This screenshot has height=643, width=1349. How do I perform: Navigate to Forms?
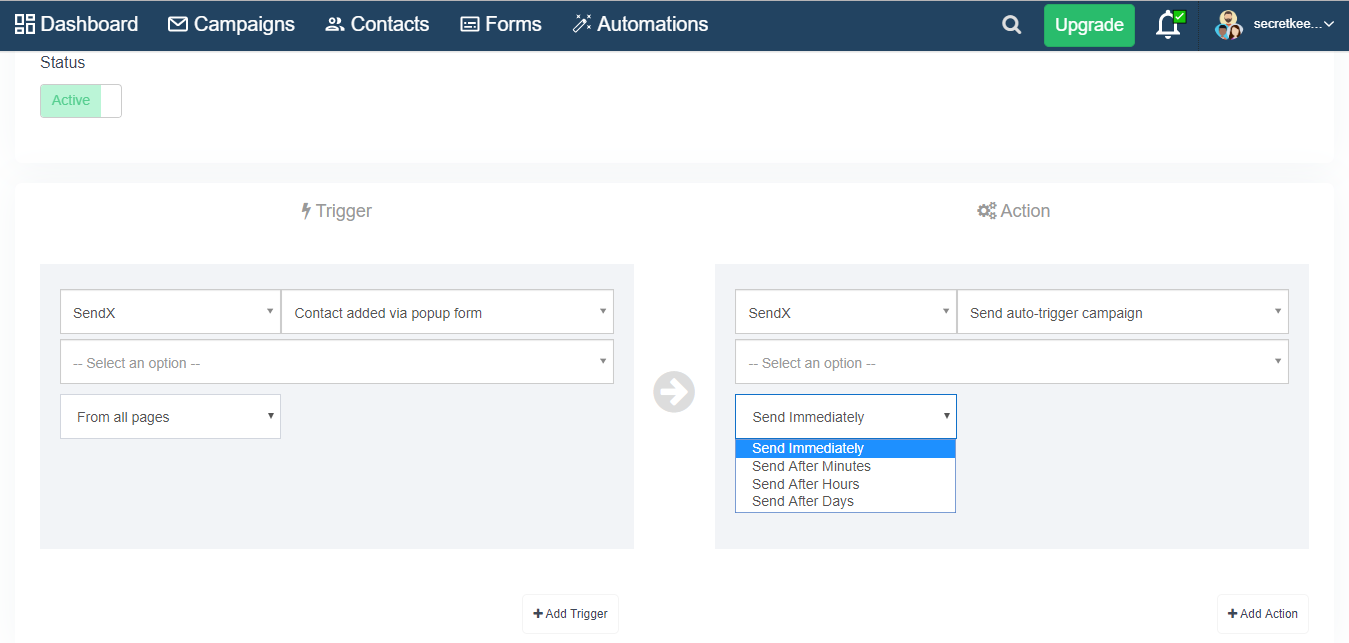pyautogui.click(x=500, y=24)
